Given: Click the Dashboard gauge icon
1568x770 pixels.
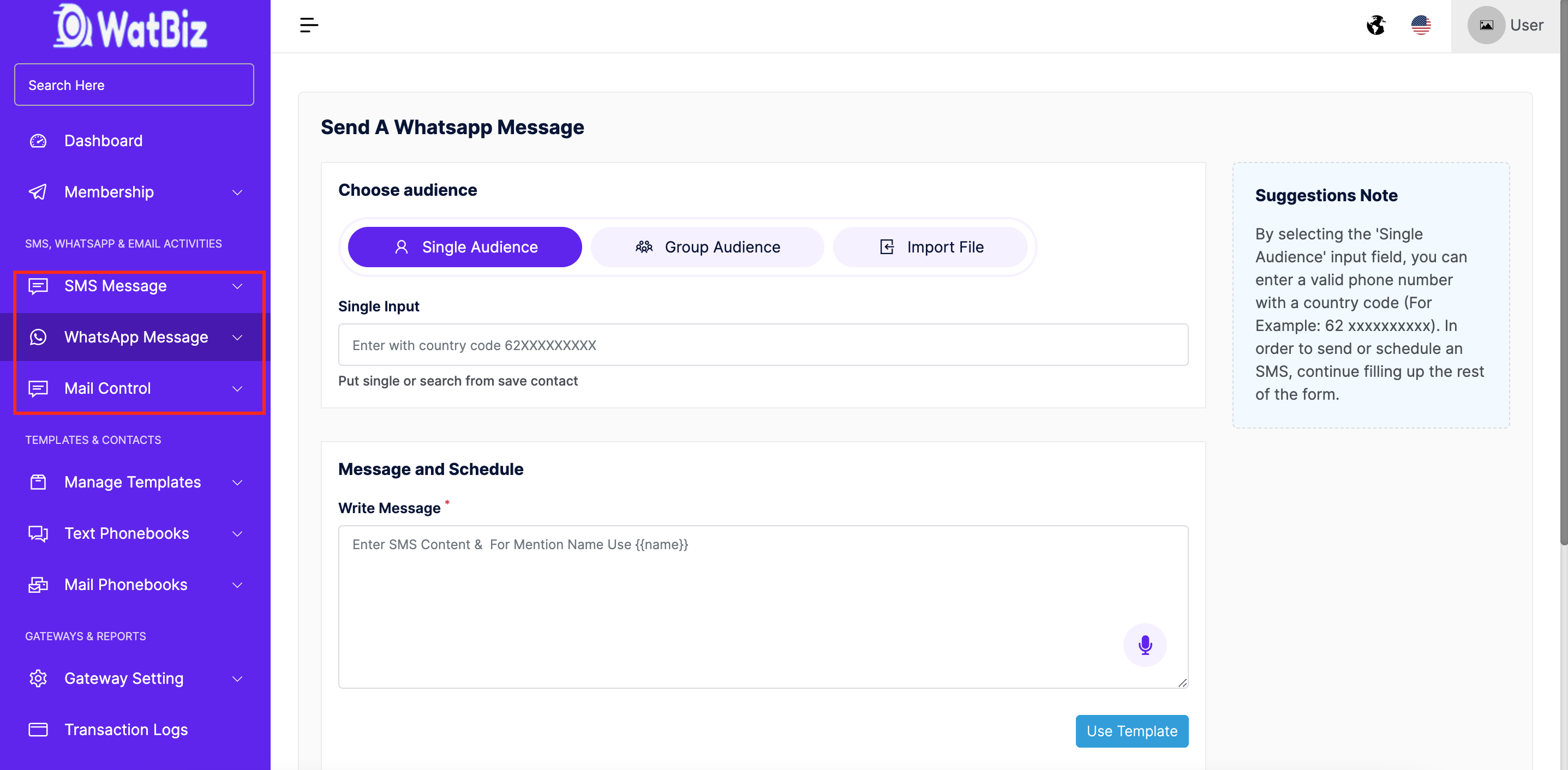Looking at the screenshot, I should (38, 141).
